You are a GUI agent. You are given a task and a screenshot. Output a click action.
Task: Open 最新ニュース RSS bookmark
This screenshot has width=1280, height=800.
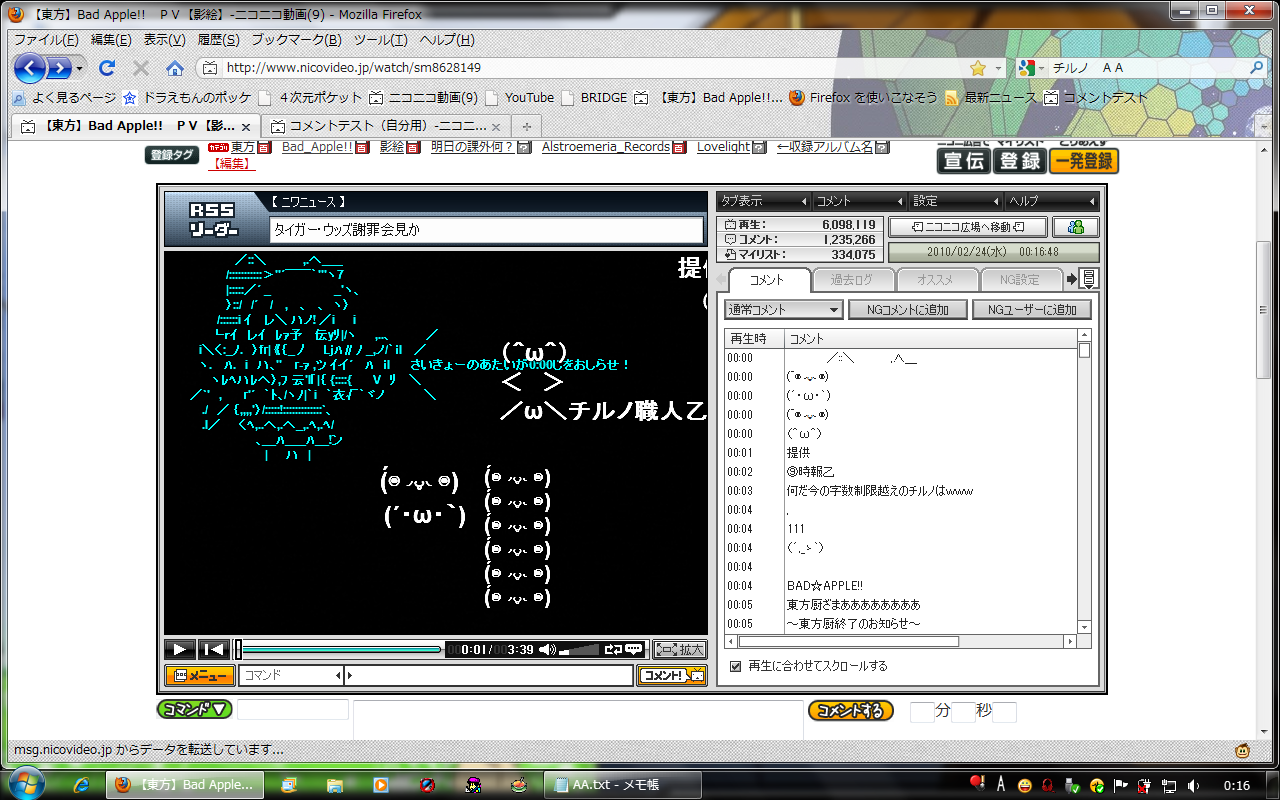[991, 98]
